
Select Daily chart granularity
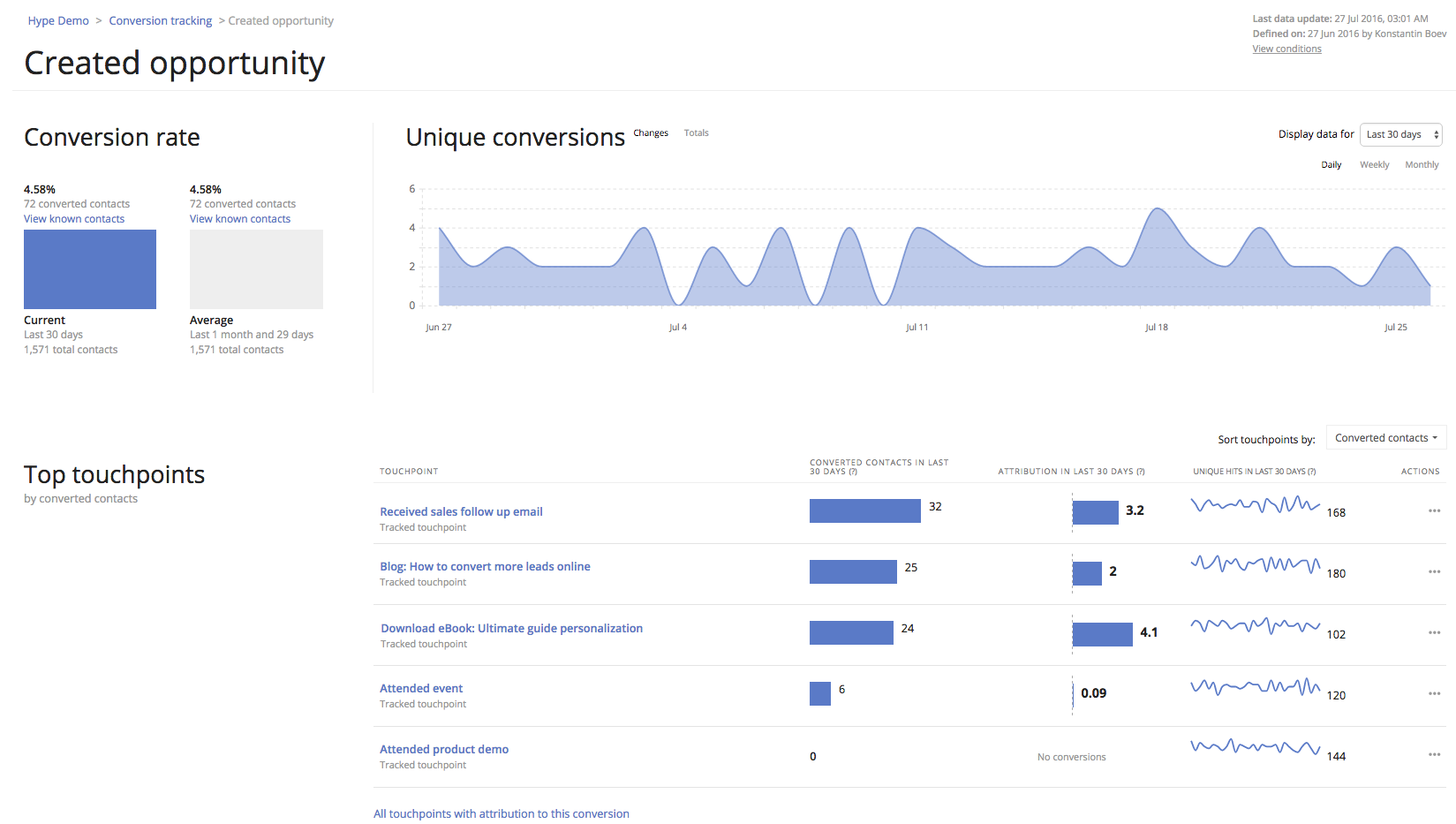point(1331,165)
